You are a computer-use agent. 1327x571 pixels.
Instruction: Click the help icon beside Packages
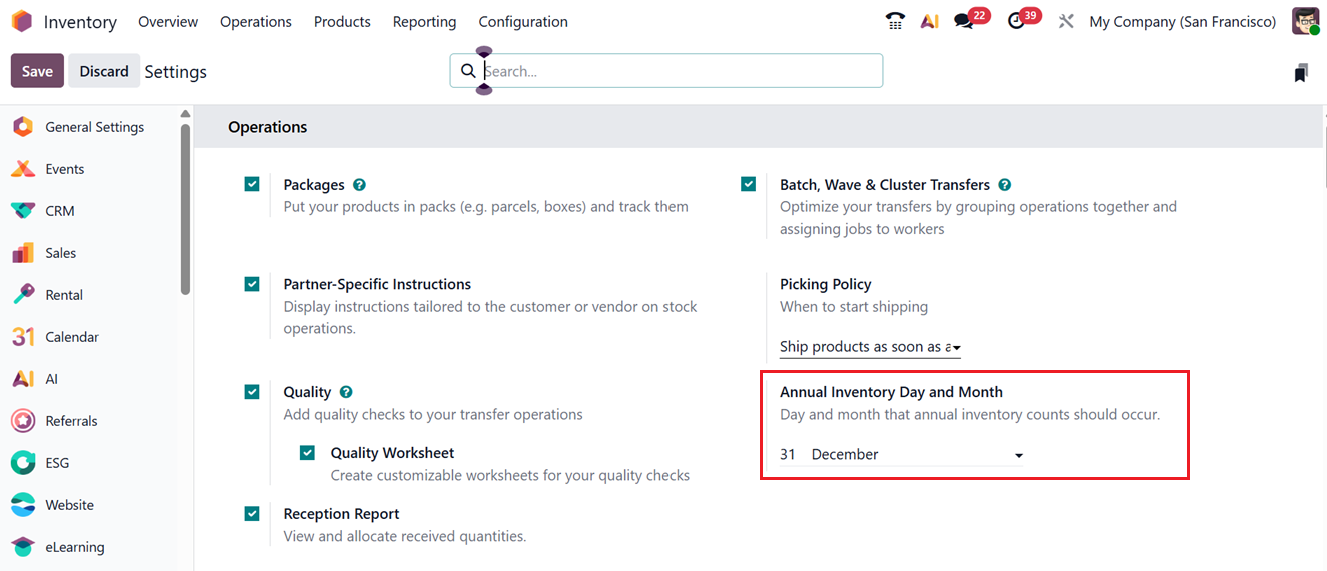pos(359,185)
